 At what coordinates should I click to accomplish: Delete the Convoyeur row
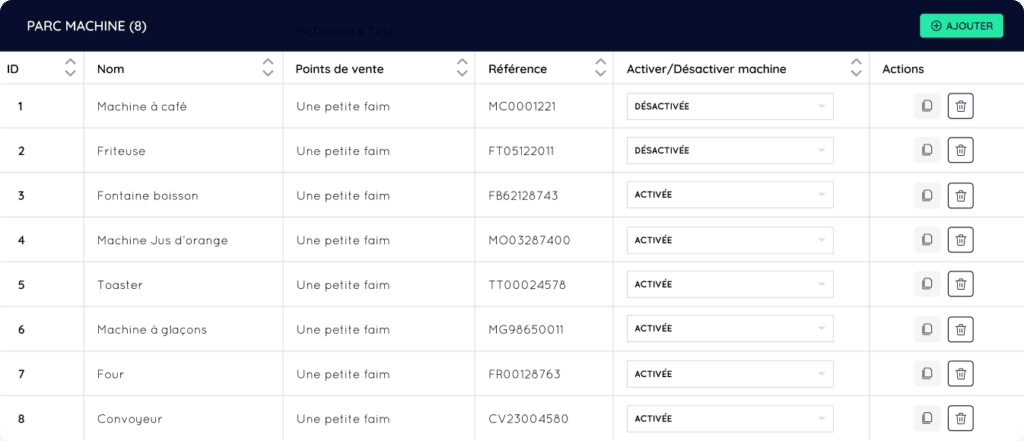point(960,418)
